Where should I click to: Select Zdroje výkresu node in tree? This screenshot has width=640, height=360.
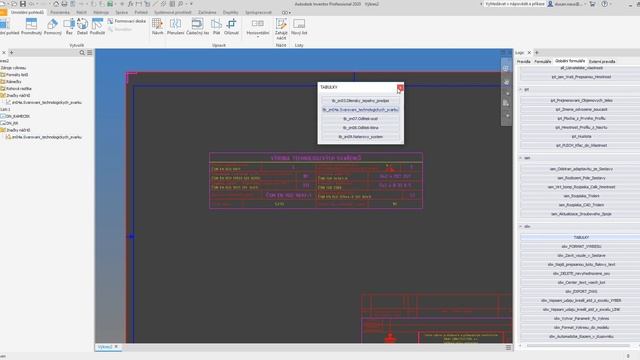pos(13,68)
